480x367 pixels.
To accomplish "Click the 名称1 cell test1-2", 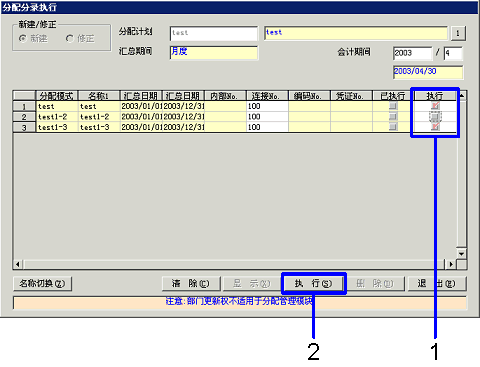I will [99, 117].
